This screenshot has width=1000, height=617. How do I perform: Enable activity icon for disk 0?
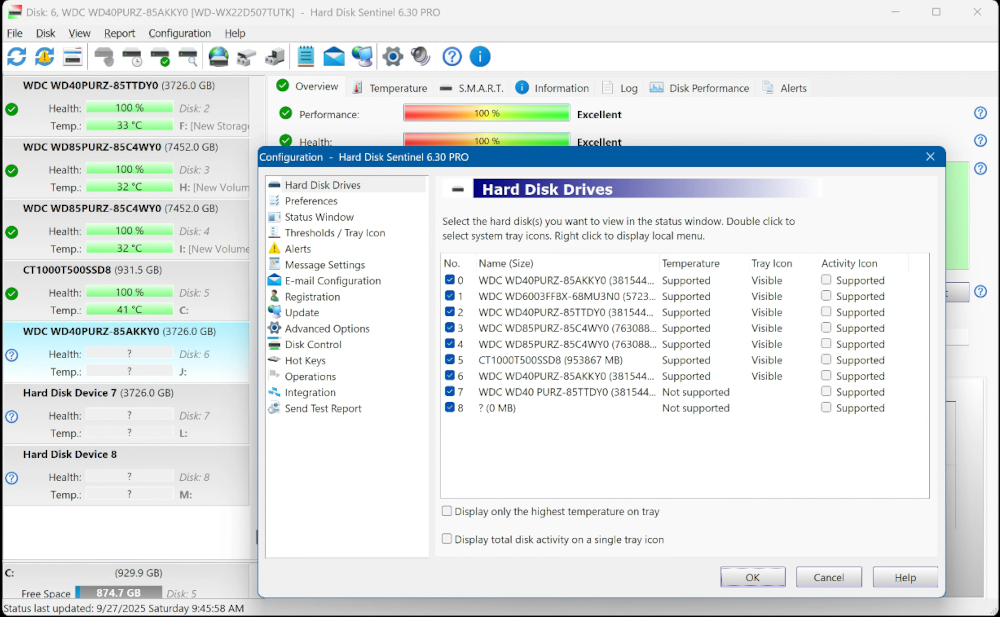click(826, 279)
